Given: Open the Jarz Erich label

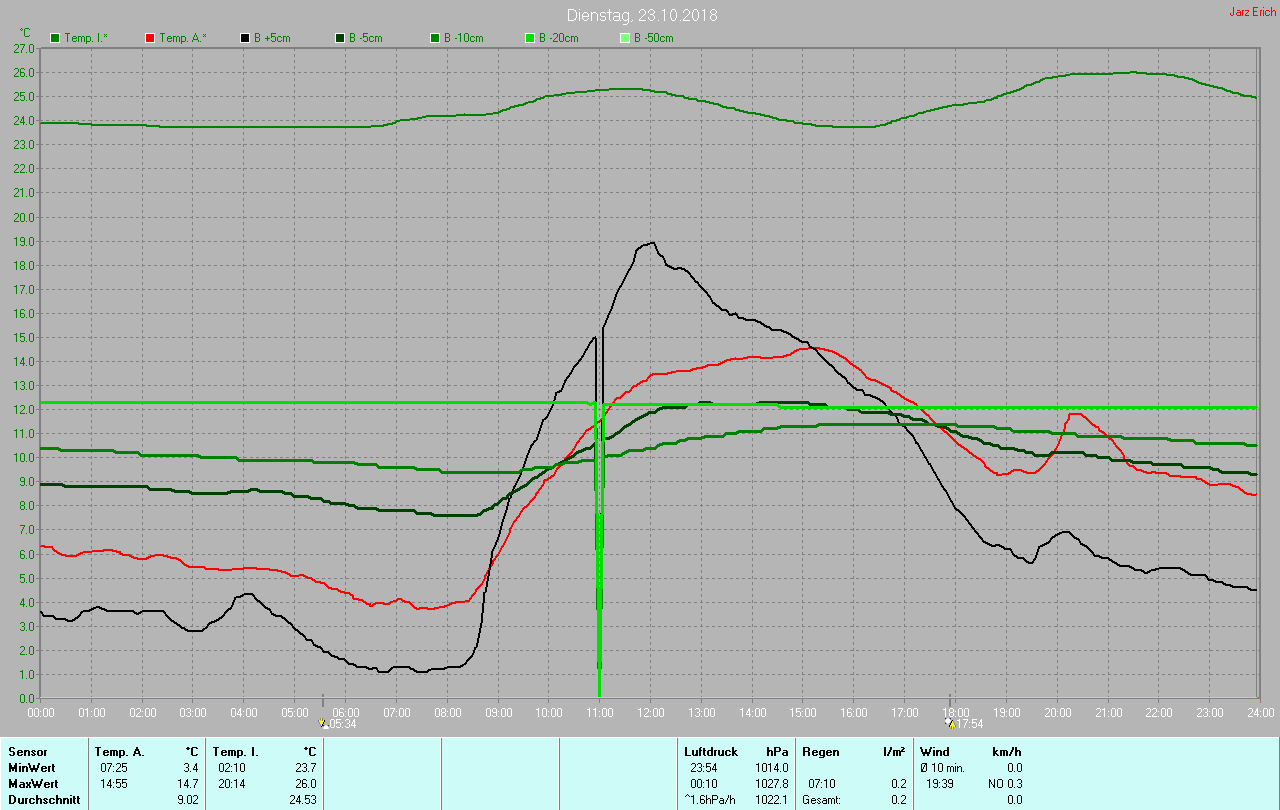Looking at the screenshot, I should (x=1252, y=12).
